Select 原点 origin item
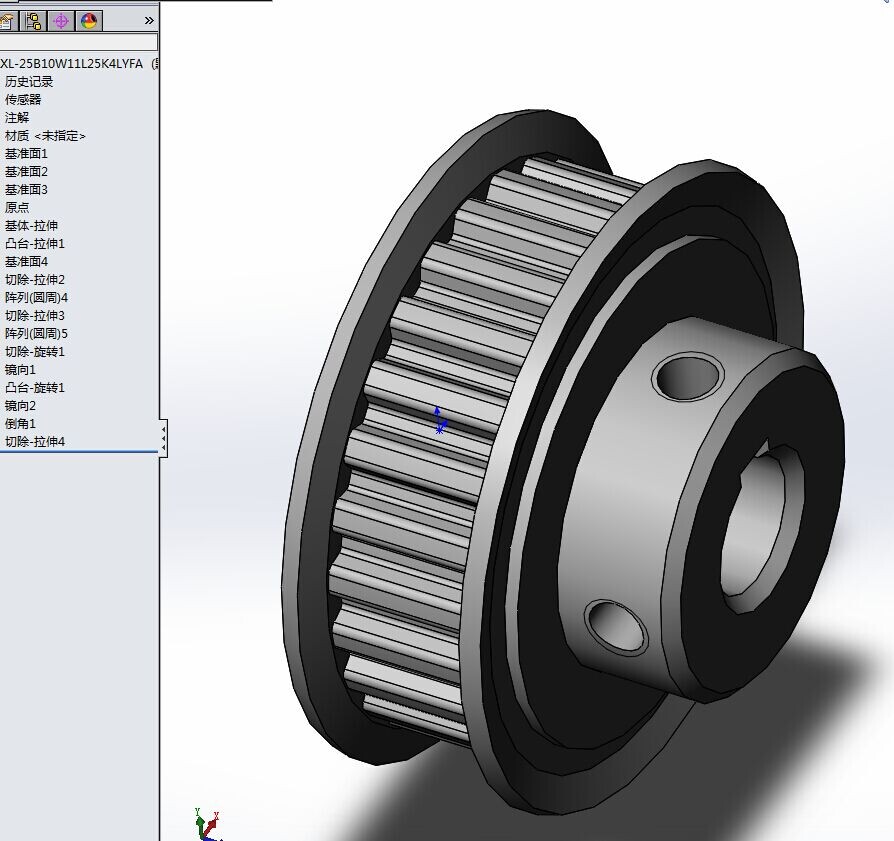The image size is (894, 841). click(17, 208)
